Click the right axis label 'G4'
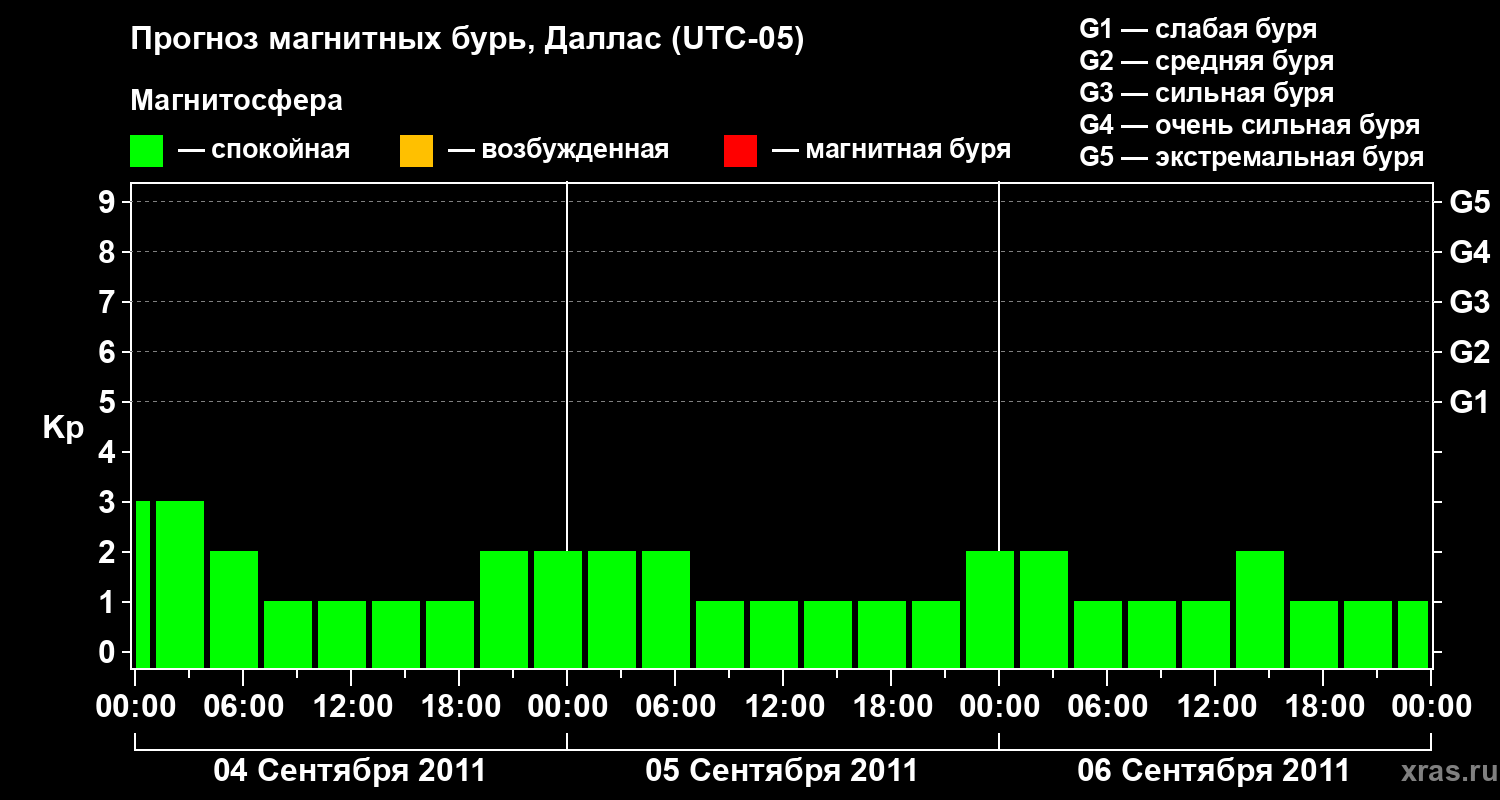 (x=1469, y=252)
